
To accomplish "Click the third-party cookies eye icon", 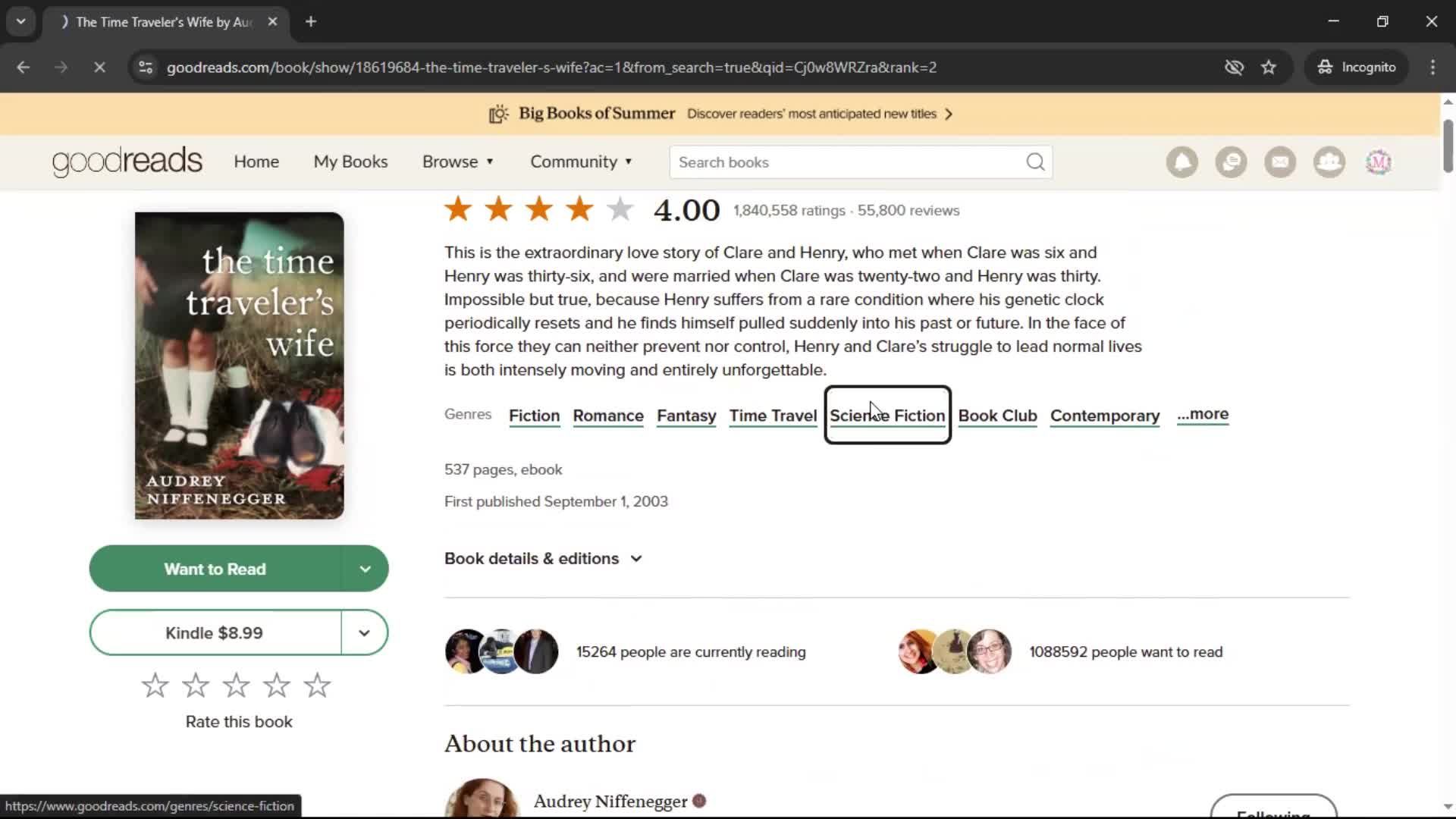I will pos(1234,67).
